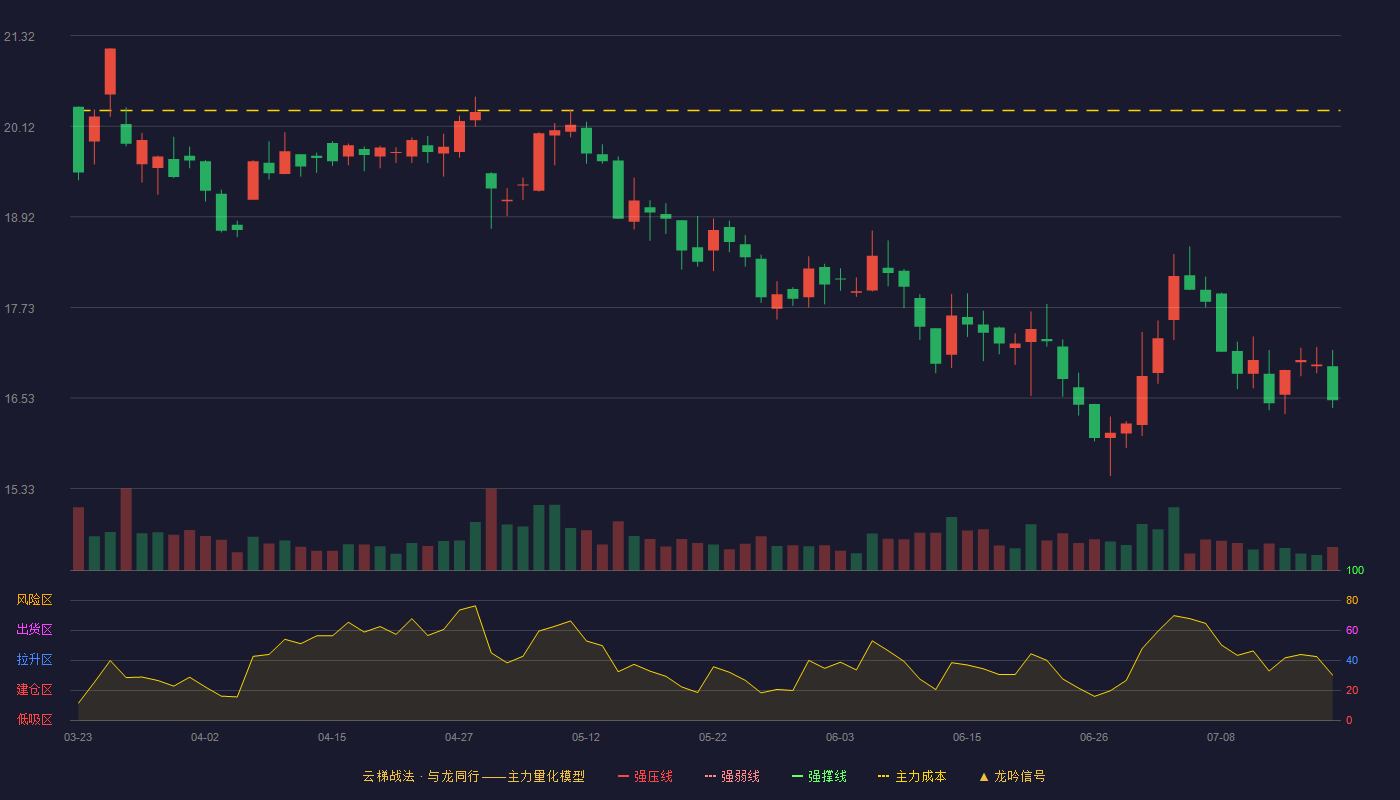Toggle the 强弱线 legend entry
This screenshot has height=800, width=1400.
[x=732, y=776]
